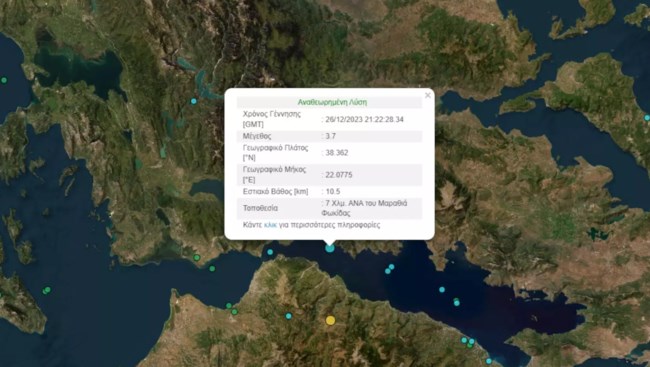
Task: Click the "Γεωγραφικό Πλάτος [°N]" label
Action: click(275, 153)
